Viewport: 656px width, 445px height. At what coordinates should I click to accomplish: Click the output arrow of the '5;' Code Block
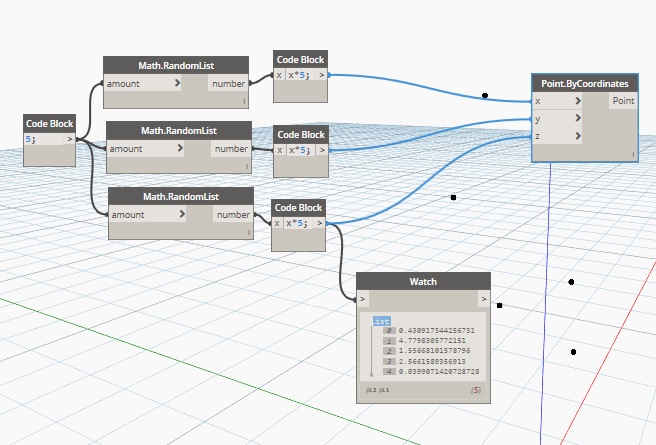point(68,140)
